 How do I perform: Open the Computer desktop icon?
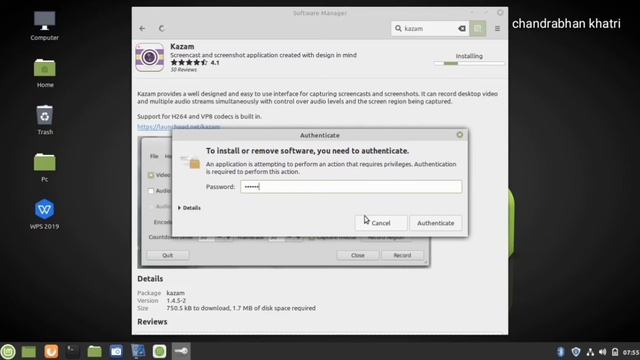coord(44,26)
